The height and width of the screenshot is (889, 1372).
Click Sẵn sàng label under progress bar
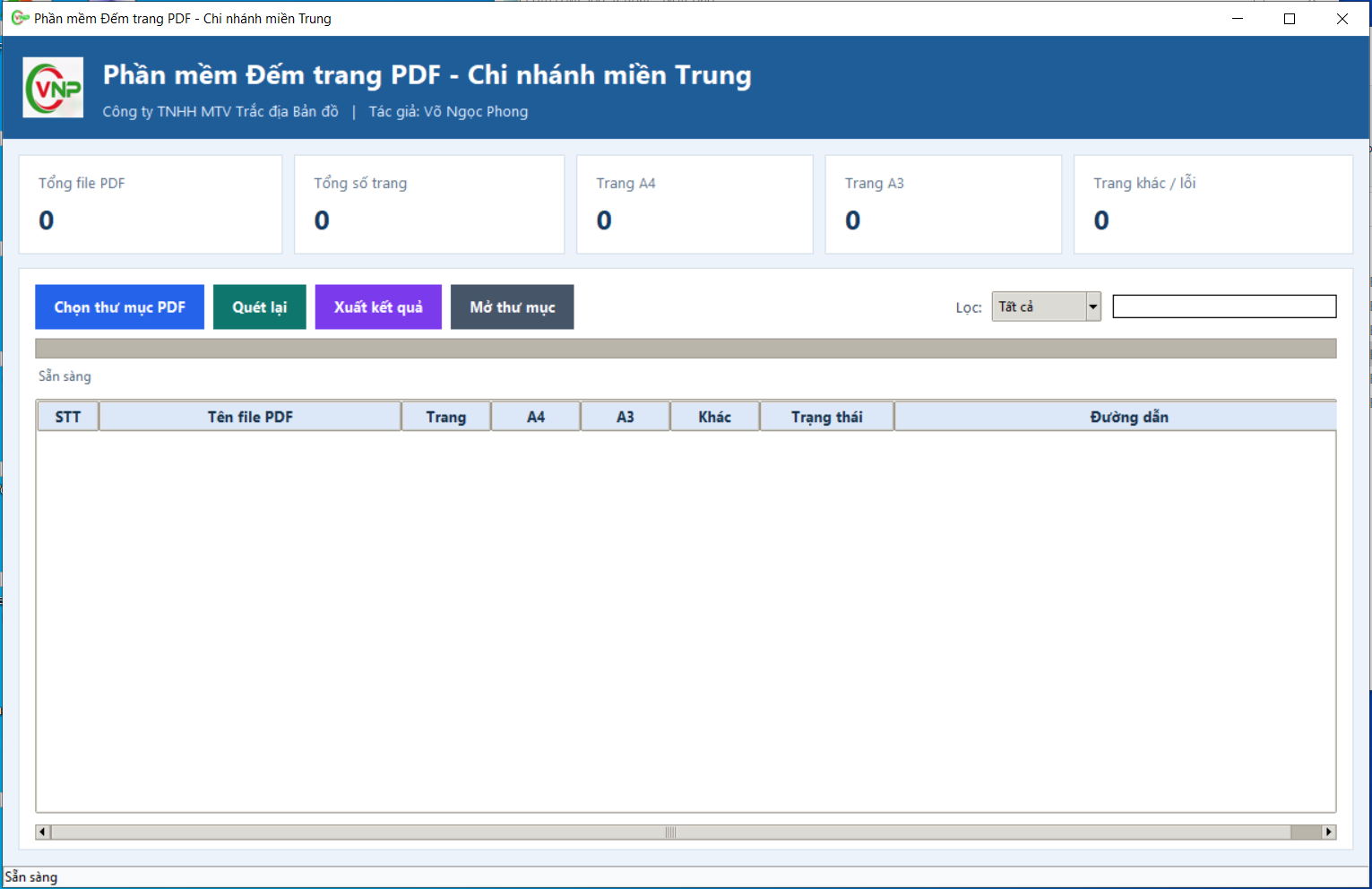tap(65, 376)
